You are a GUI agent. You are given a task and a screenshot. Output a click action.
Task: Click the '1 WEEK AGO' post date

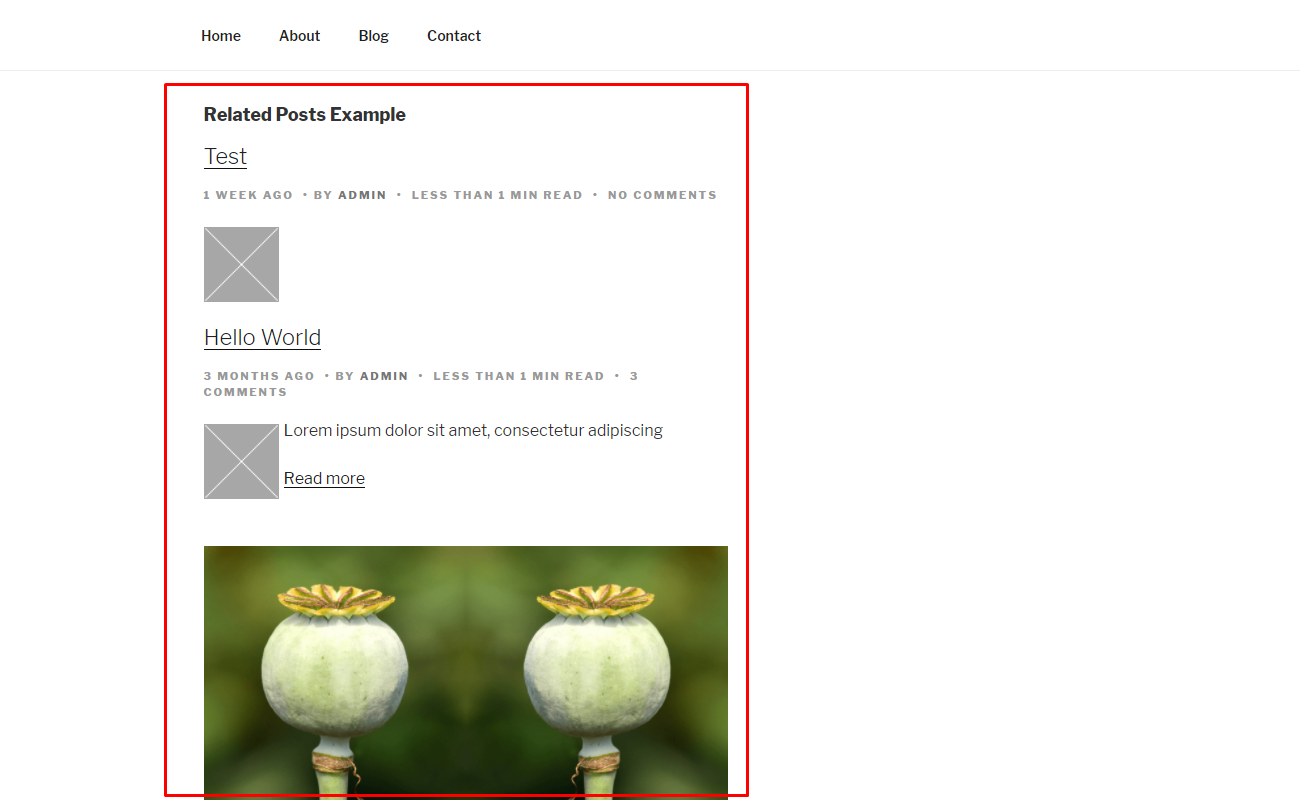point(248,195)
